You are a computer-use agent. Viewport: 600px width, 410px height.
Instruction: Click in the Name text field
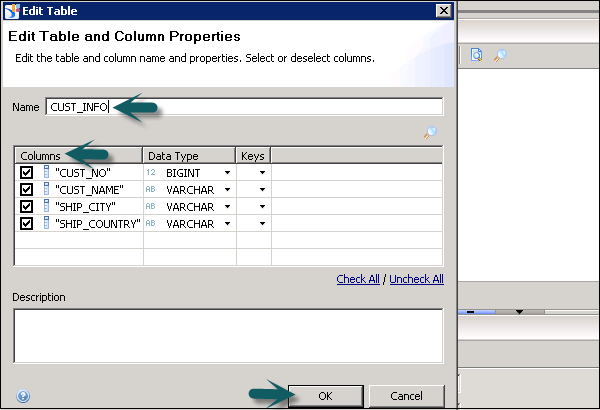tap(270, 107)
